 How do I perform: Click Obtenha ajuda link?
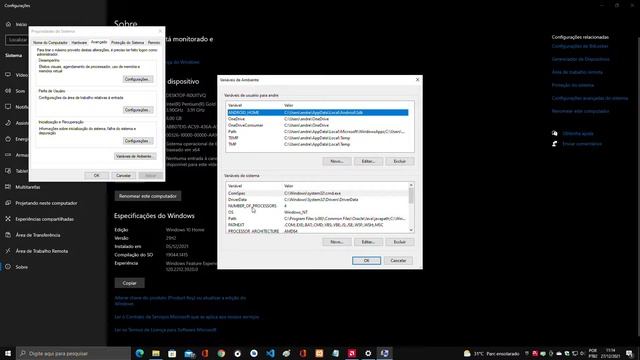point(578,133)
